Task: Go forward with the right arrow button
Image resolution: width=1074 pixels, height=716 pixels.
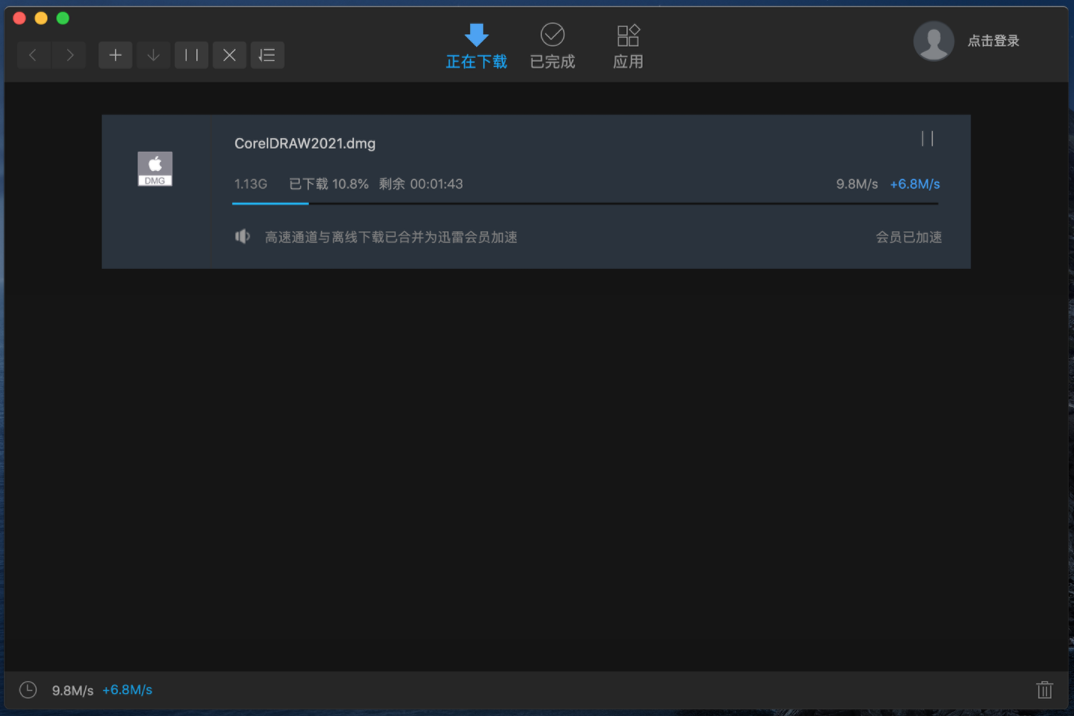Action: (69, 55)
